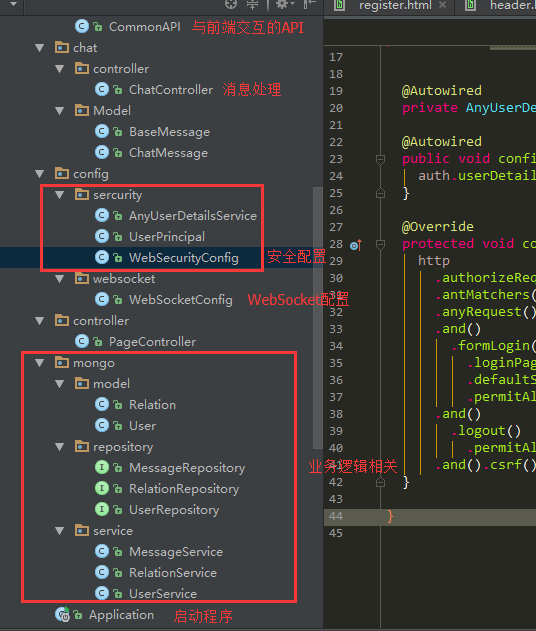
Task: Click scroll-from-source target icon
Action: [x=231, y=4]
